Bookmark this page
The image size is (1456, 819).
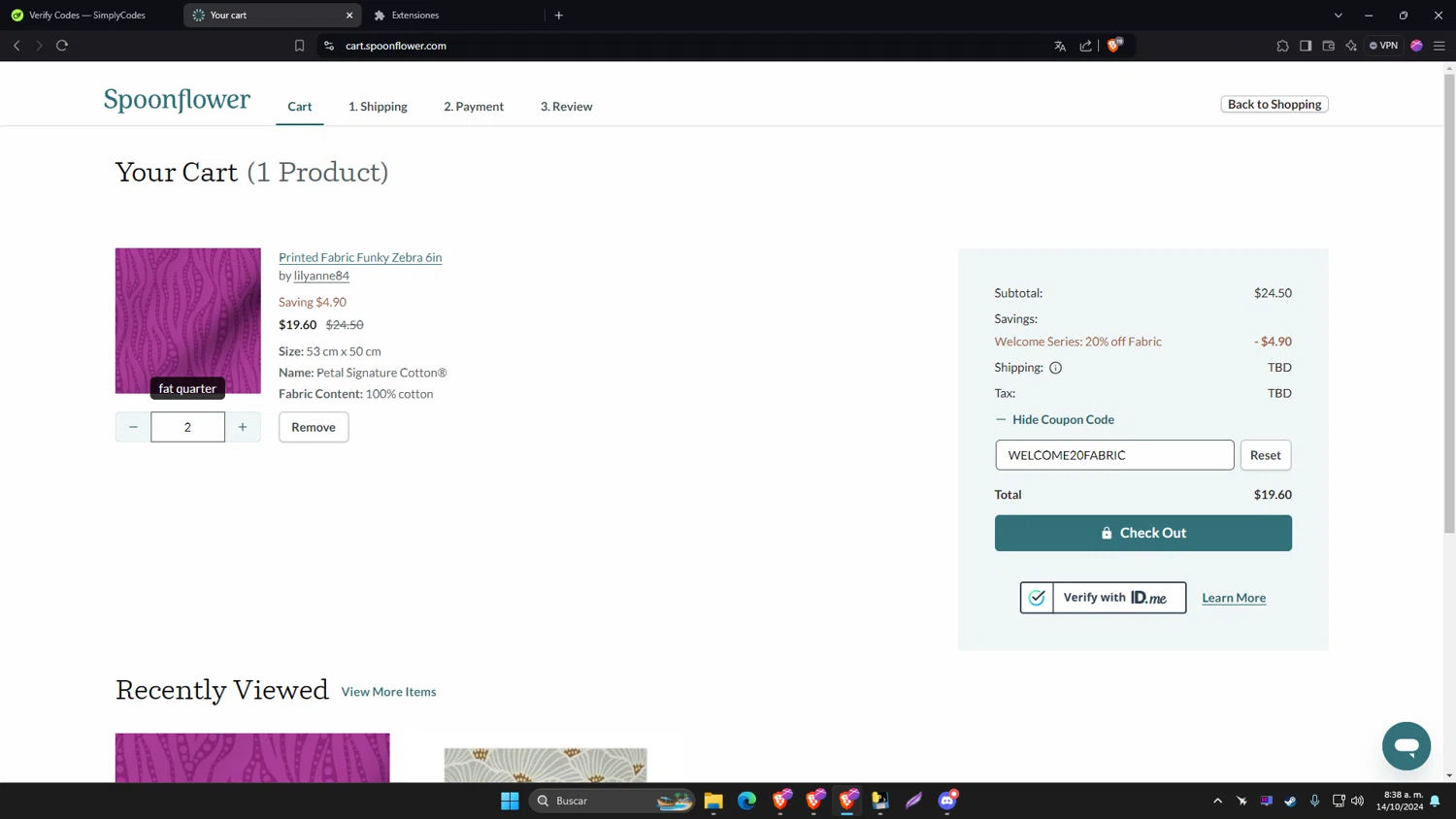[x=300, y=46]
